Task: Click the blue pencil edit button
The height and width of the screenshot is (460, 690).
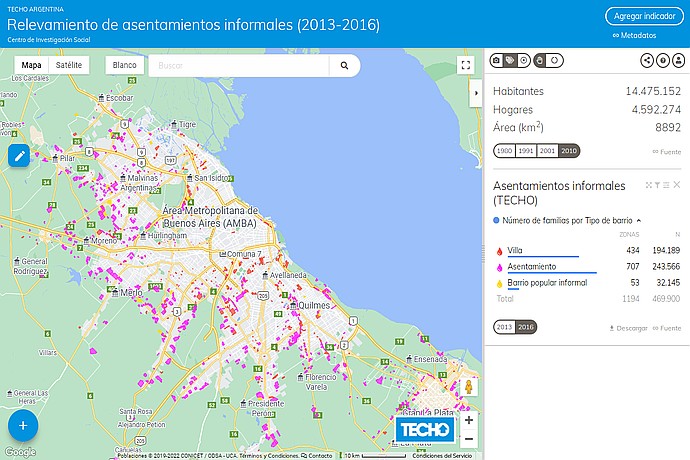Action: coord(19,156)
